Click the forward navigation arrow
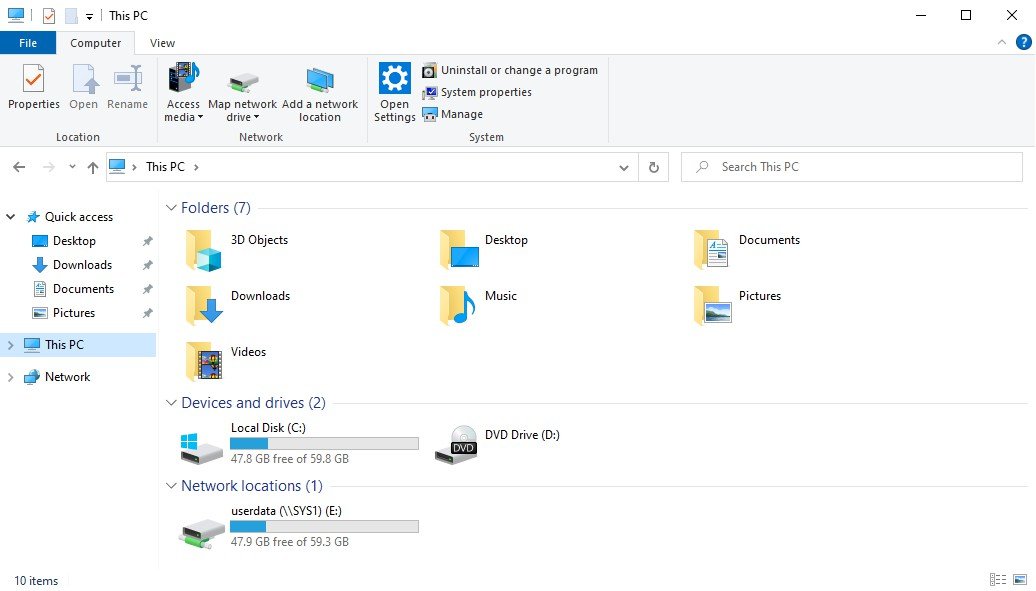The height and width of the screenshot is (591, 1036). coord(48,167)
